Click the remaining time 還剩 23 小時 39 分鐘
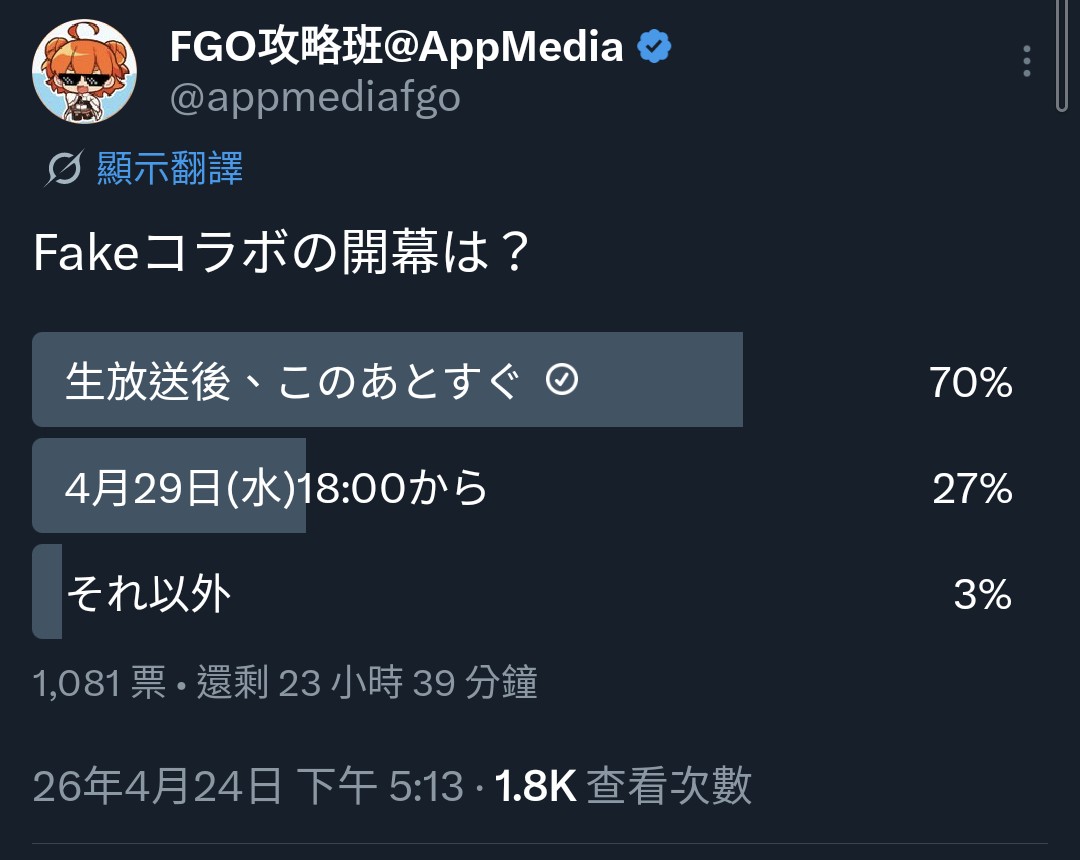This screenshot has height=860, width=1080. (x=367, y=684)
